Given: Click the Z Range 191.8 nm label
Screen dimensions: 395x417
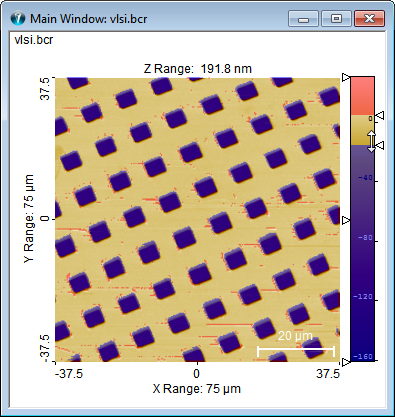Looking at the screenshot, I should (x=198, y=69).
